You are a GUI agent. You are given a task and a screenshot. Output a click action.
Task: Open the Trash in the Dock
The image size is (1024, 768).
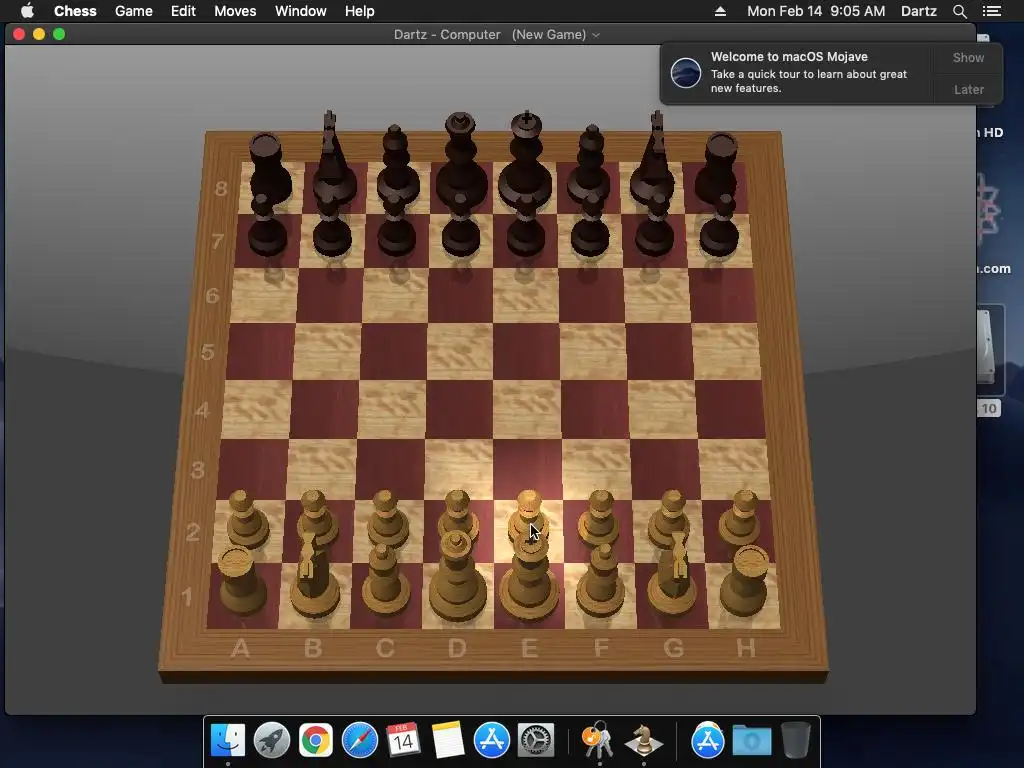795,740
